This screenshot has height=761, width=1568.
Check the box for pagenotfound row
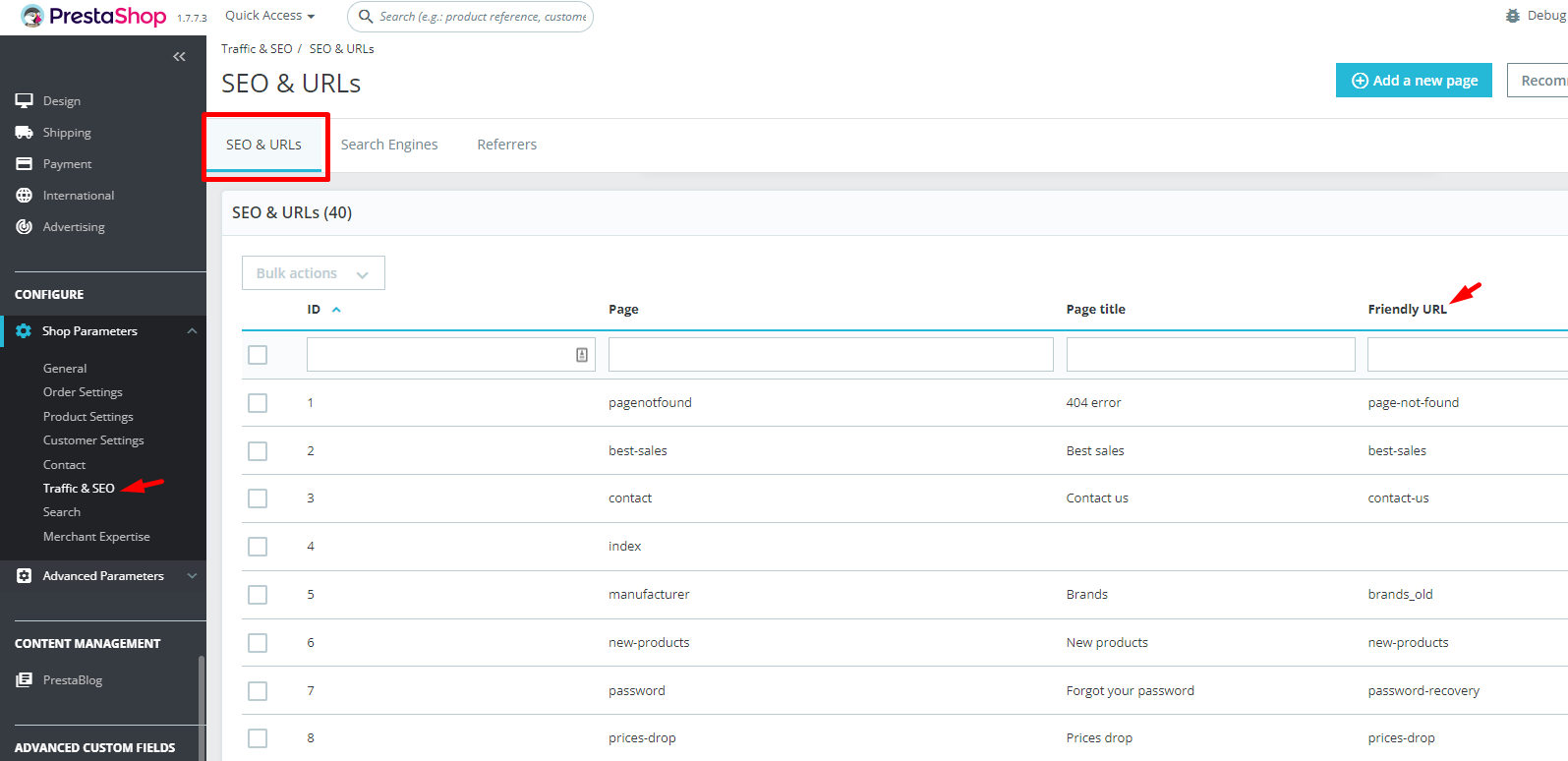click(258, 403)
